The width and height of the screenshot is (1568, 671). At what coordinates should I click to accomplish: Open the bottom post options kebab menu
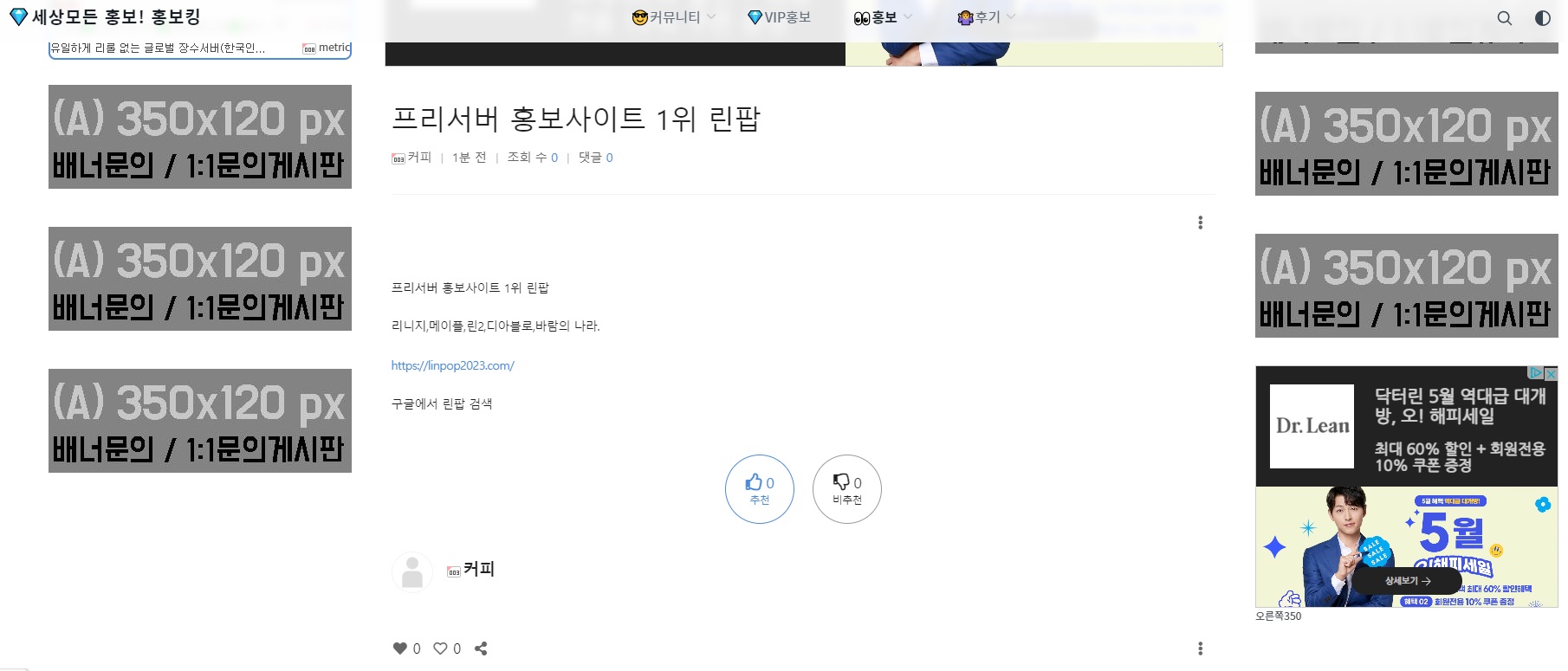[x=1200, y=648]
